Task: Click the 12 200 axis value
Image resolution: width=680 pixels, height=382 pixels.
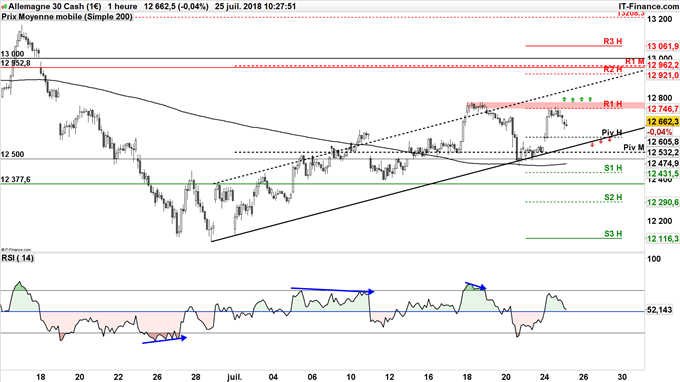Action: [660, 221]
